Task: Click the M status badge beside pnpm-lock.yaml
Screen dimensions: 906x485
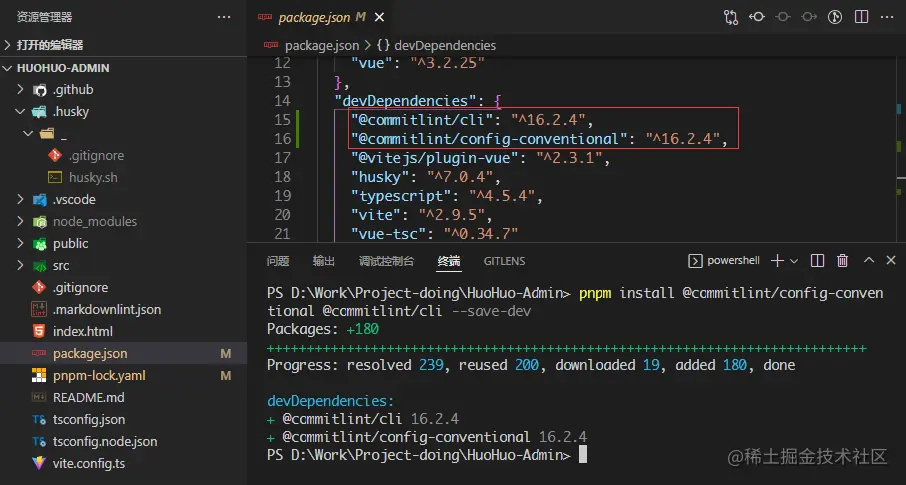Action: [226, 375]
